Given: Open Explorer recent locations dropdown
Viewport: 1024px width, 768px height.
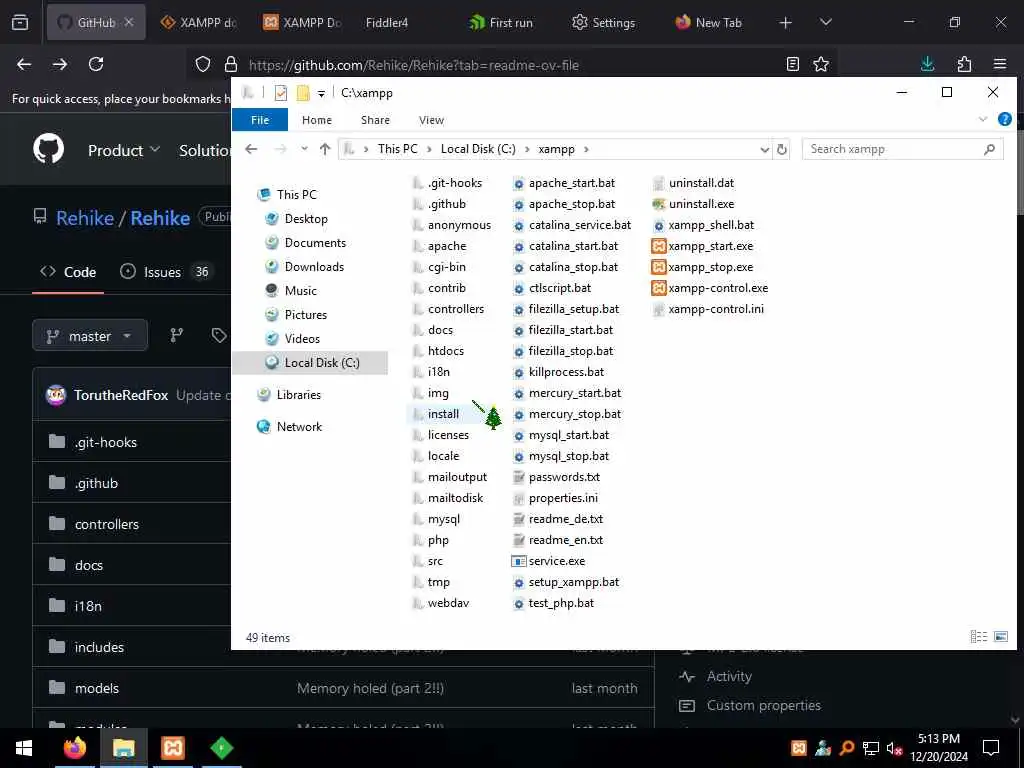Looking at the screenshot, I should click(304, 149).
